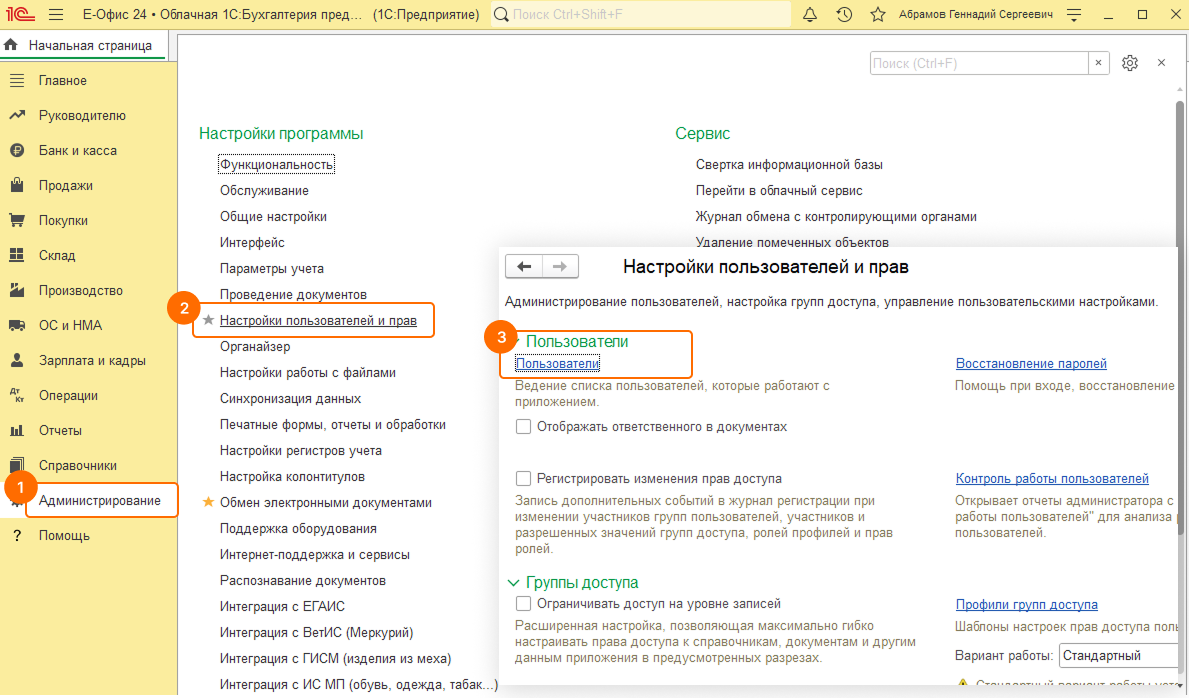The image size is (1189, 698).
Task: Open Профили групп доступа link
Action: [1027, 604]
